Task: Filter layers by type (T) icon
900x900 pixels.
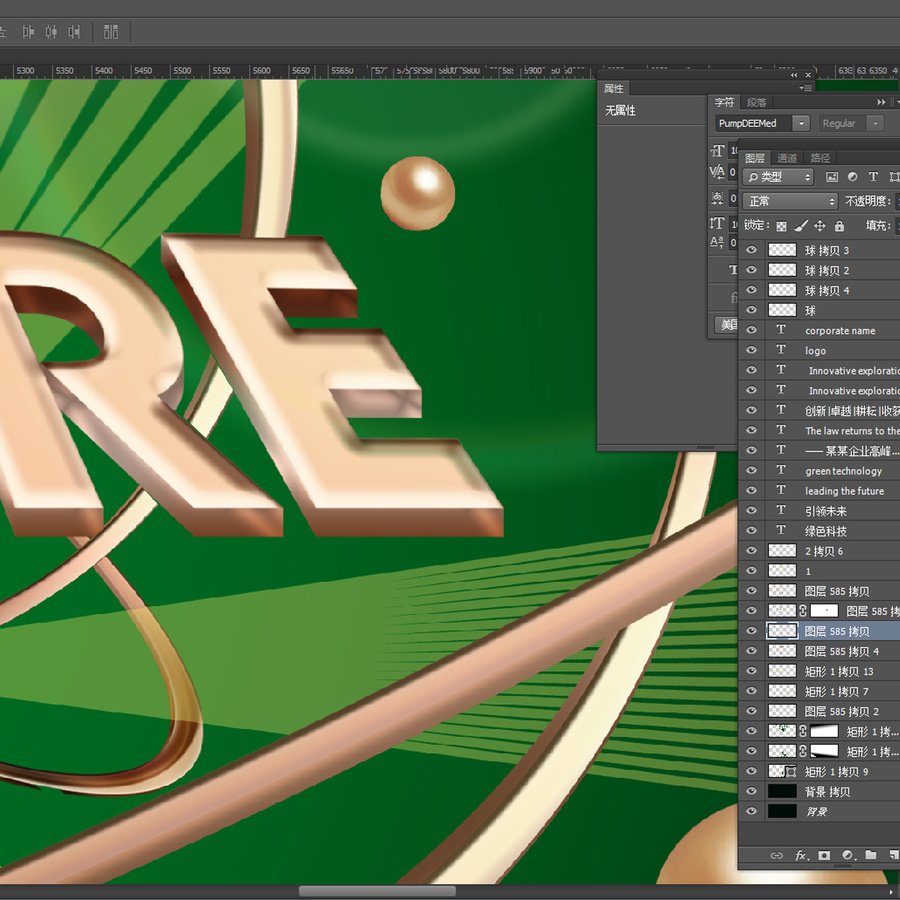Action: (x=873, y=177)
